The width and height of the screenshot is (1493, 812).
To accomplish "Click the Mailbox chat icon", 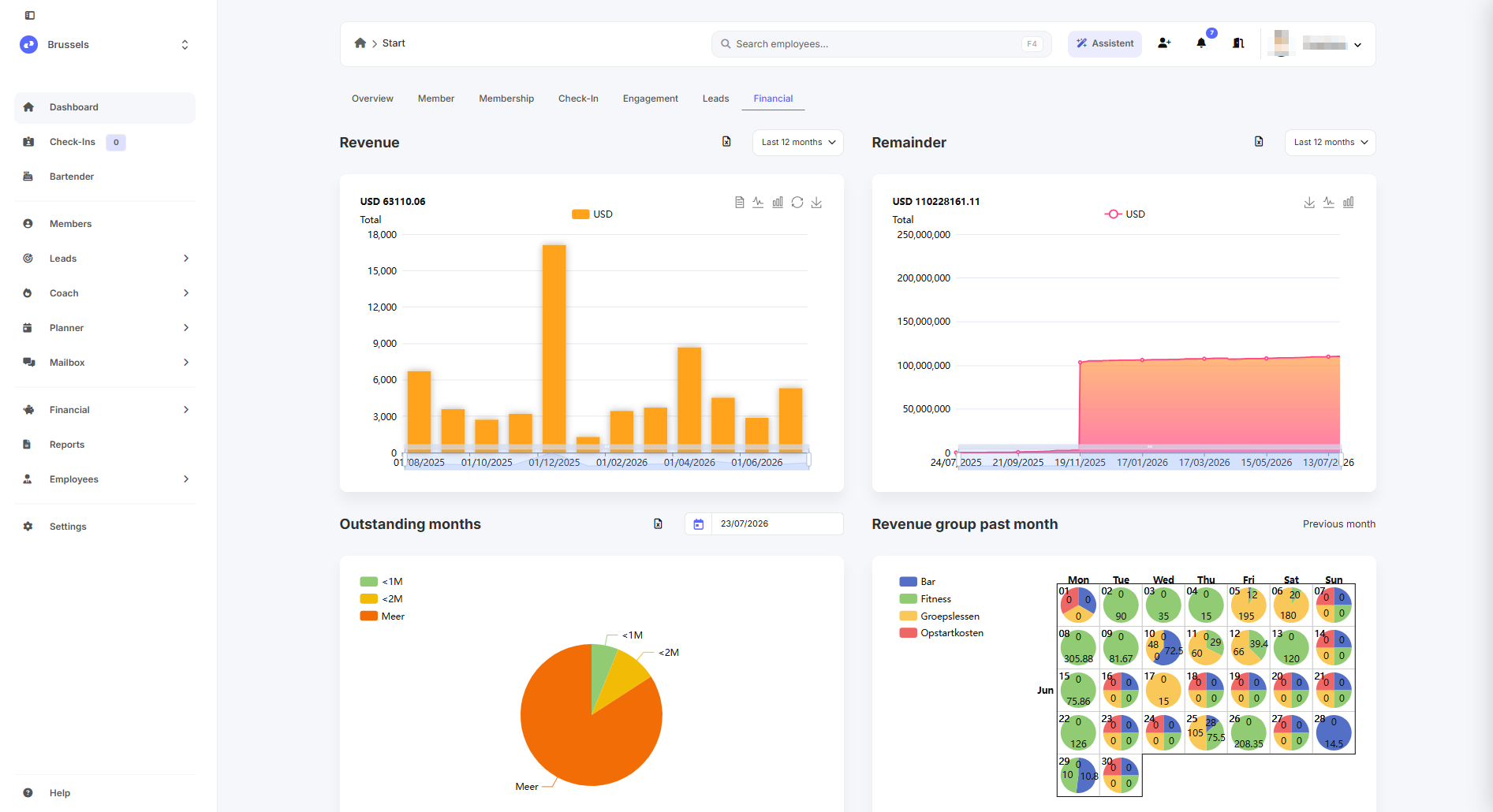I will pos(28,363).
